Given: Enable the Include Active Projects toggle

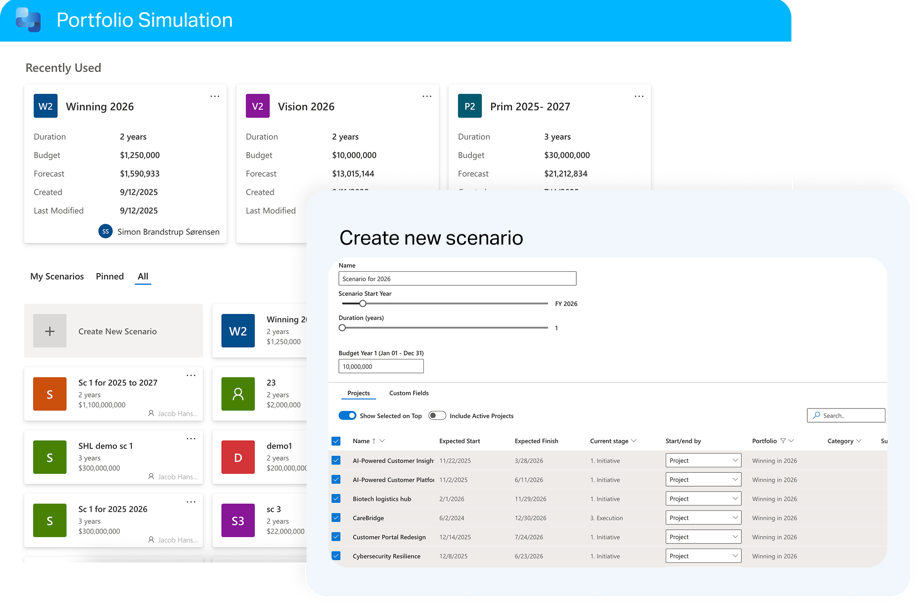Looking at the screenshot, I should (437, 416).
